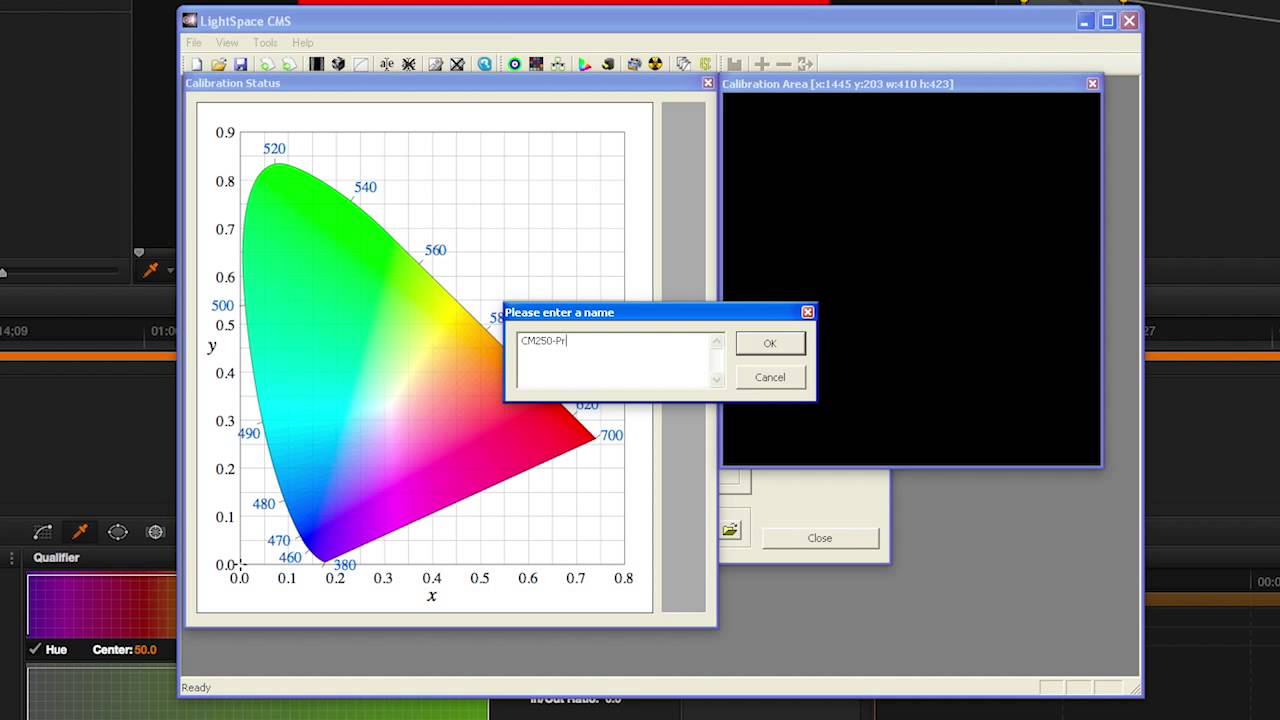The height and width of the screenshot is (720, 1280).
Task: Click the Open folder toolbar icon
Action: 218,64
